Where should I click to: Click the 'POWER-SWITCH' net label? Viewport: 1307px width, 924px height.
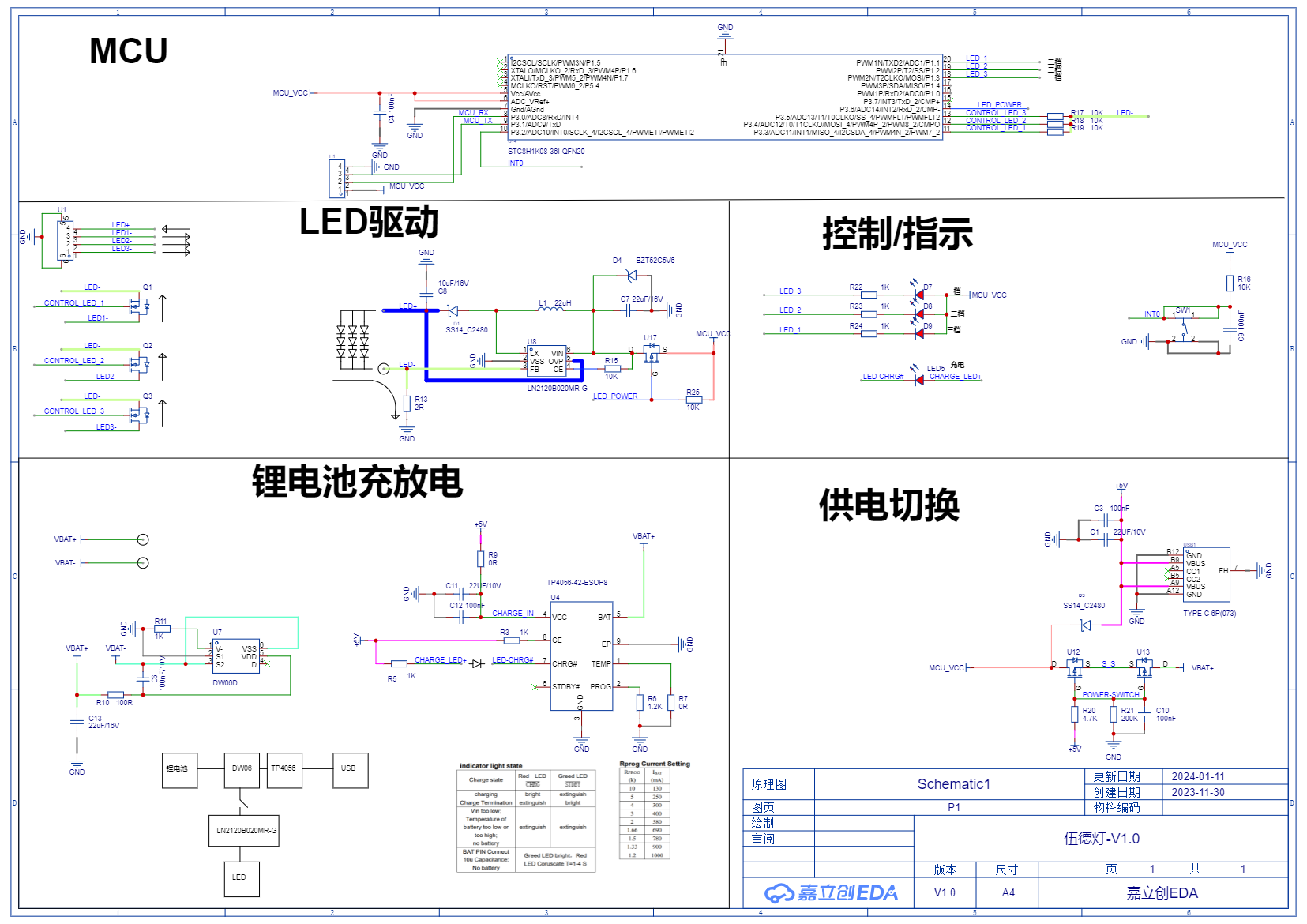1110,695
